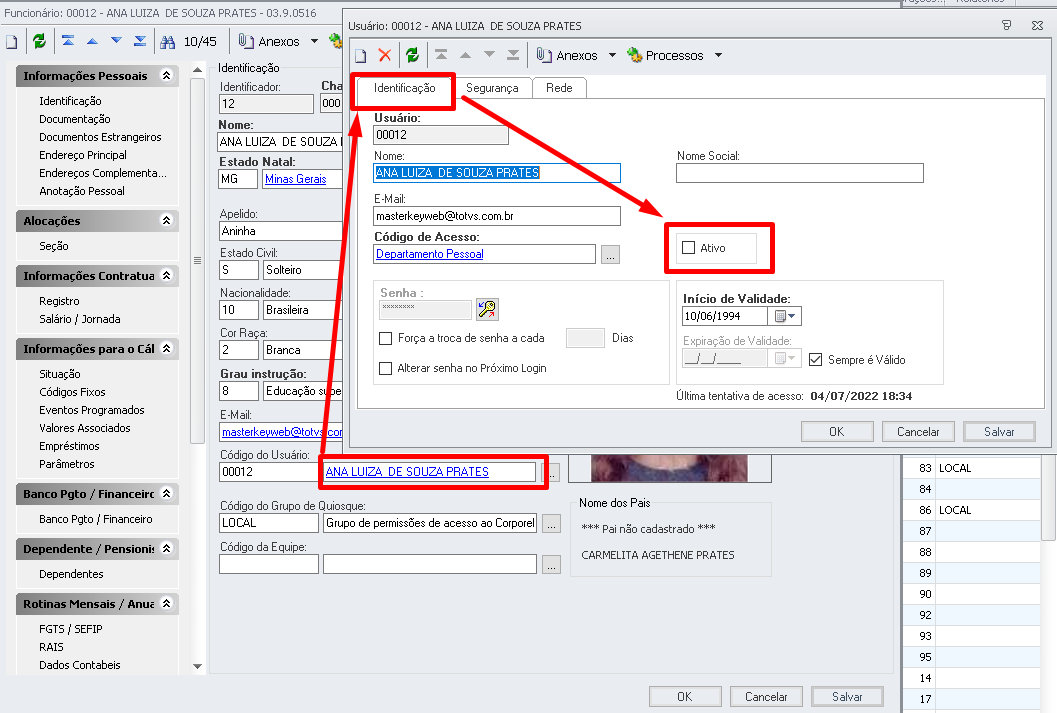This screenshot has width=1057, height=713.
Task: Open Expiração de Validade calendar dropdown
Action: 785,358
